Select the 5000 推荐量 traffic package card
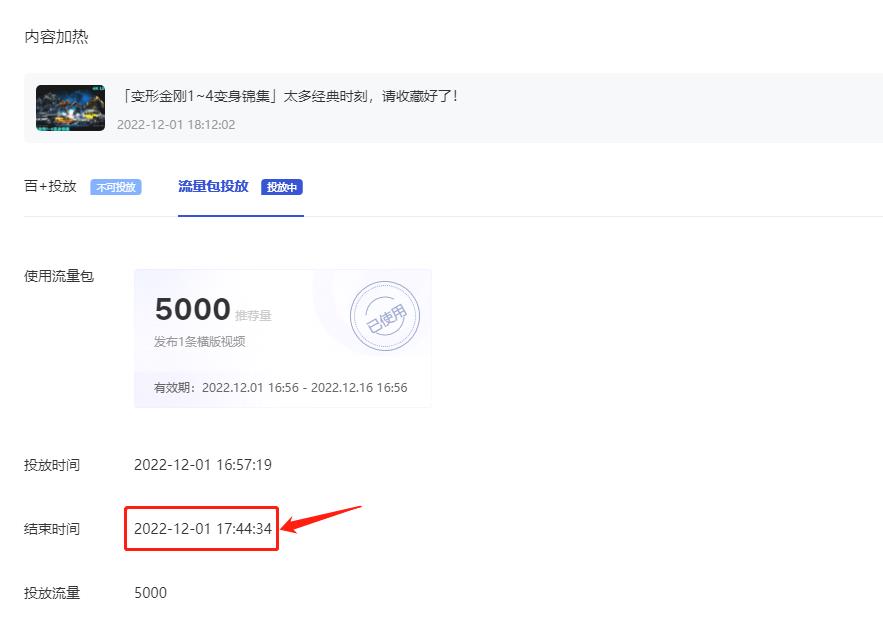 click(x=282, y=337)
